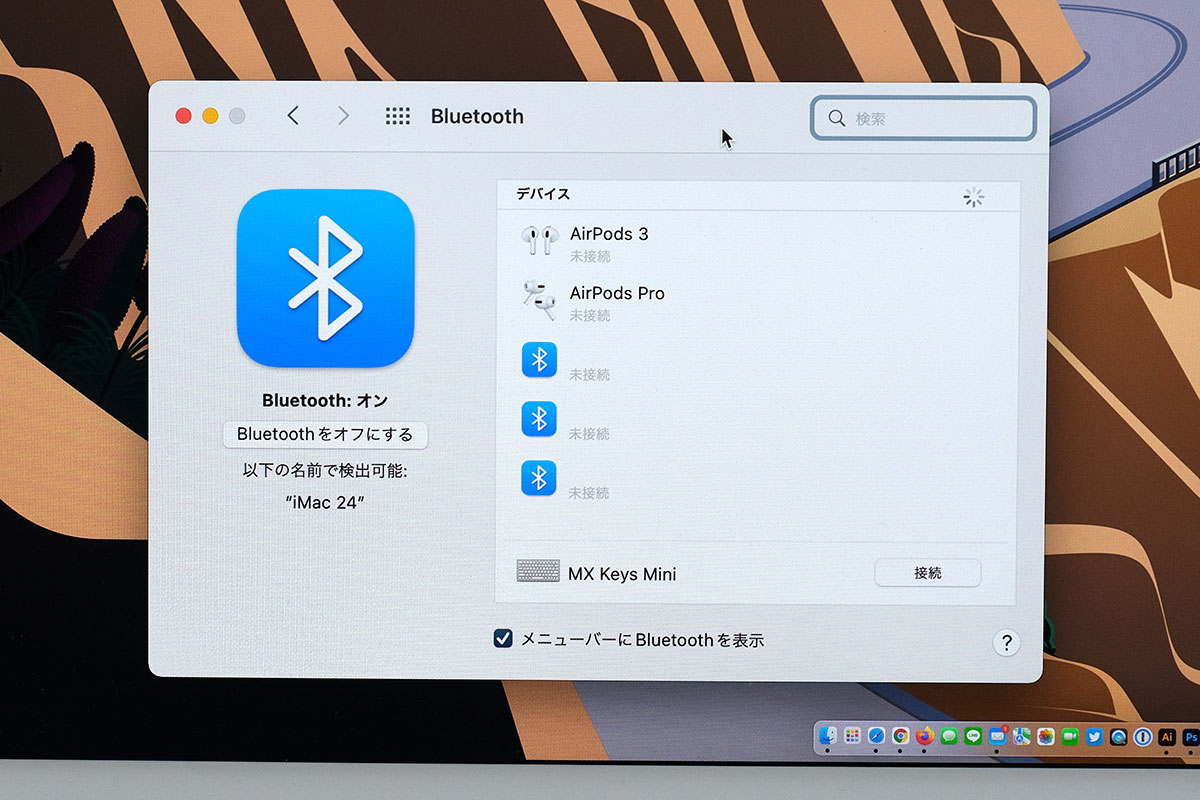1200x800 pixels.
Task: Open Mail in the Dock
Action: [997, 736]
